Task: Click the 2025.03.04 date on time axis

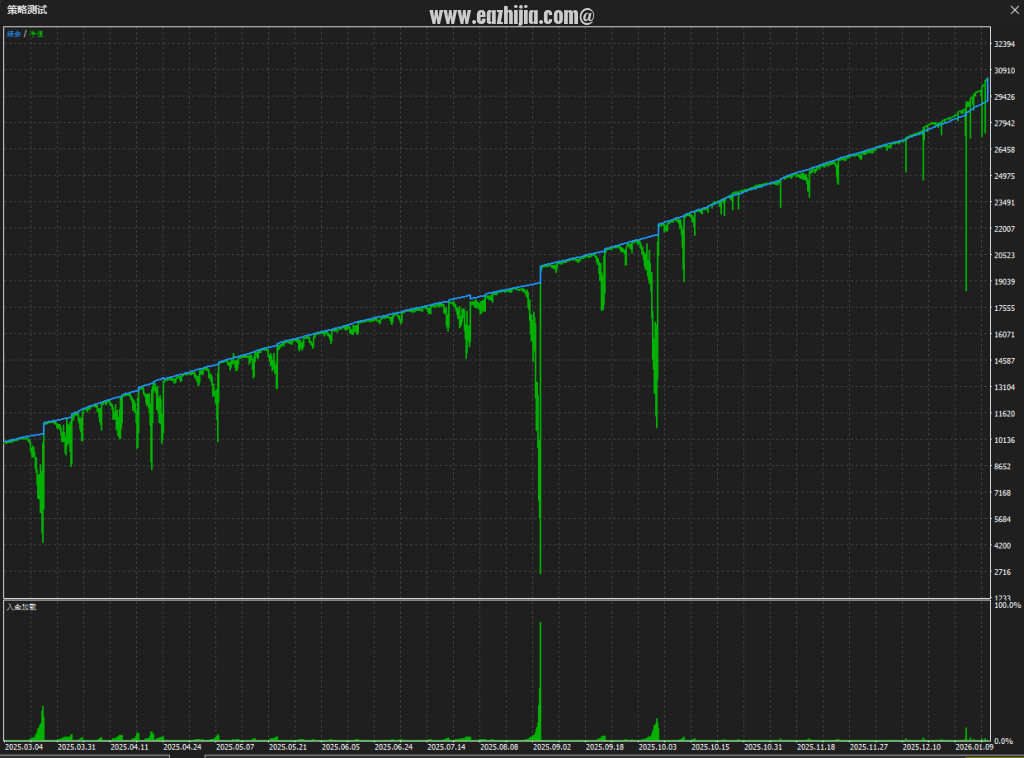Action: tap(24, 748)
